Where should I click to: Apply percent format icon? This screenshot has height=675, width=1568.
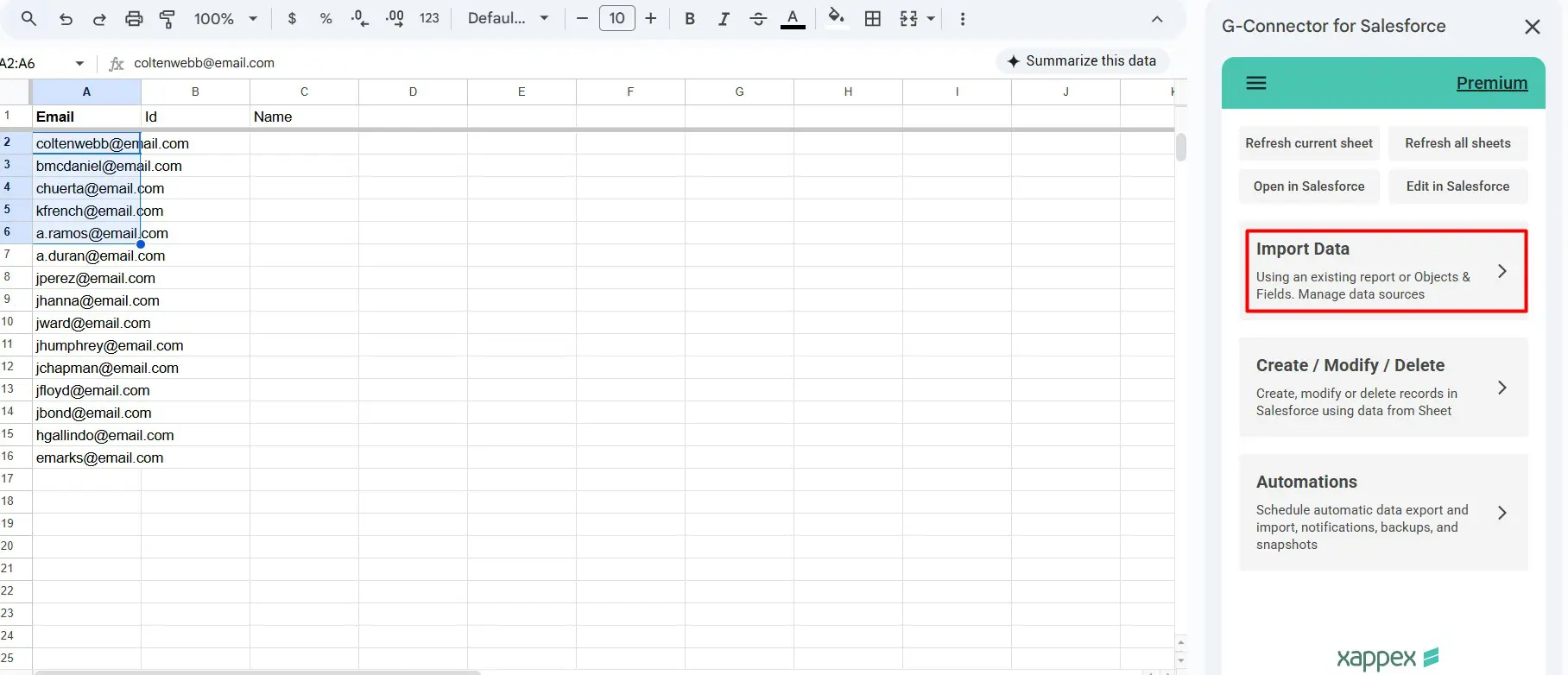tap(326, 18)
